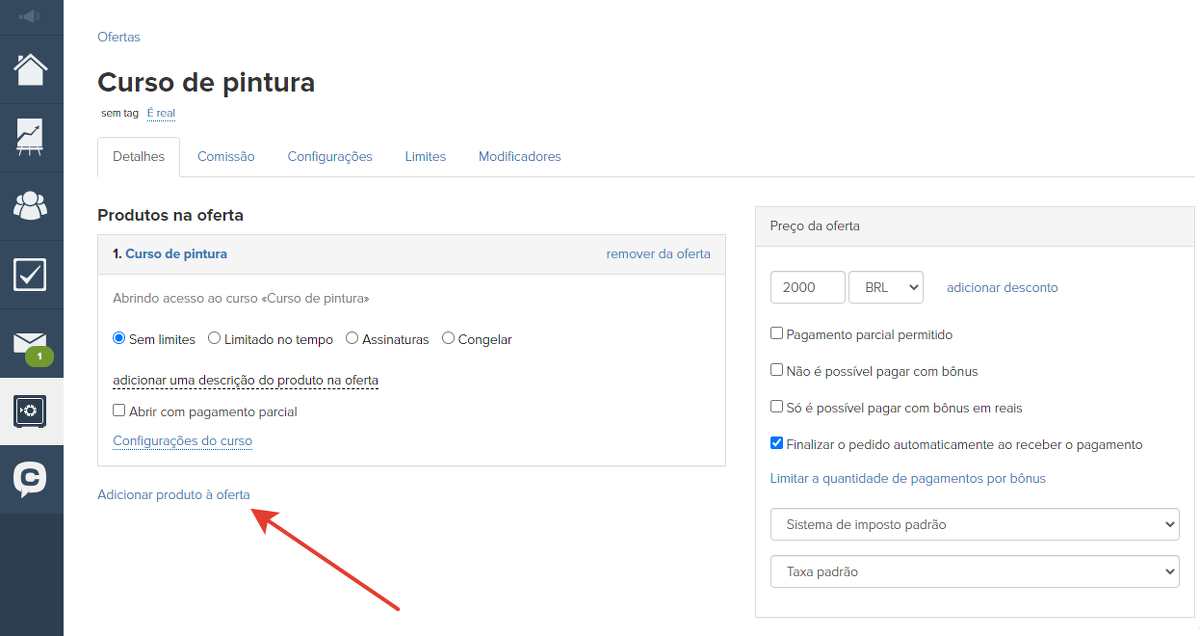1200x636 pixels.
Task: Switch to the Modificadores tab
Action: (x=519, y=157)
